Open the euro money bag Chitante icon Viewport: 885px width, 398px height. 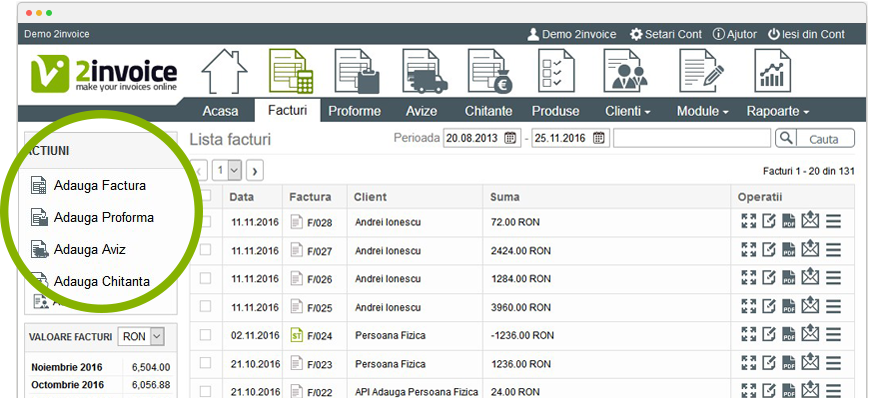coord(490,71)
